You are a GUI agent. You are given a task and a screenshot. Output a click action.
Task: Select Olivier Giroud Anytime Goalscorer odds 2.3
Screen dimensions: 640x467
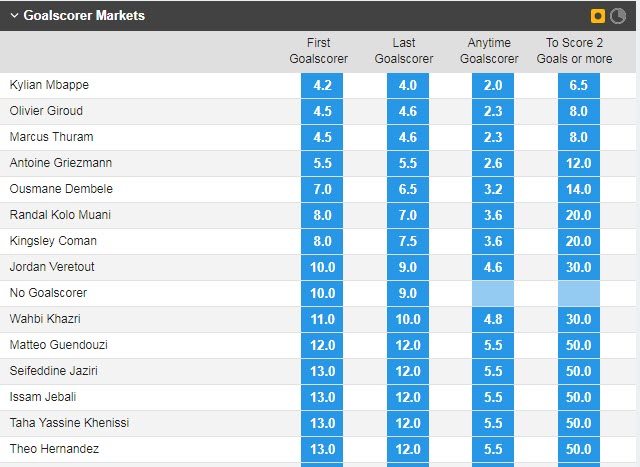(x=493, y=111)
